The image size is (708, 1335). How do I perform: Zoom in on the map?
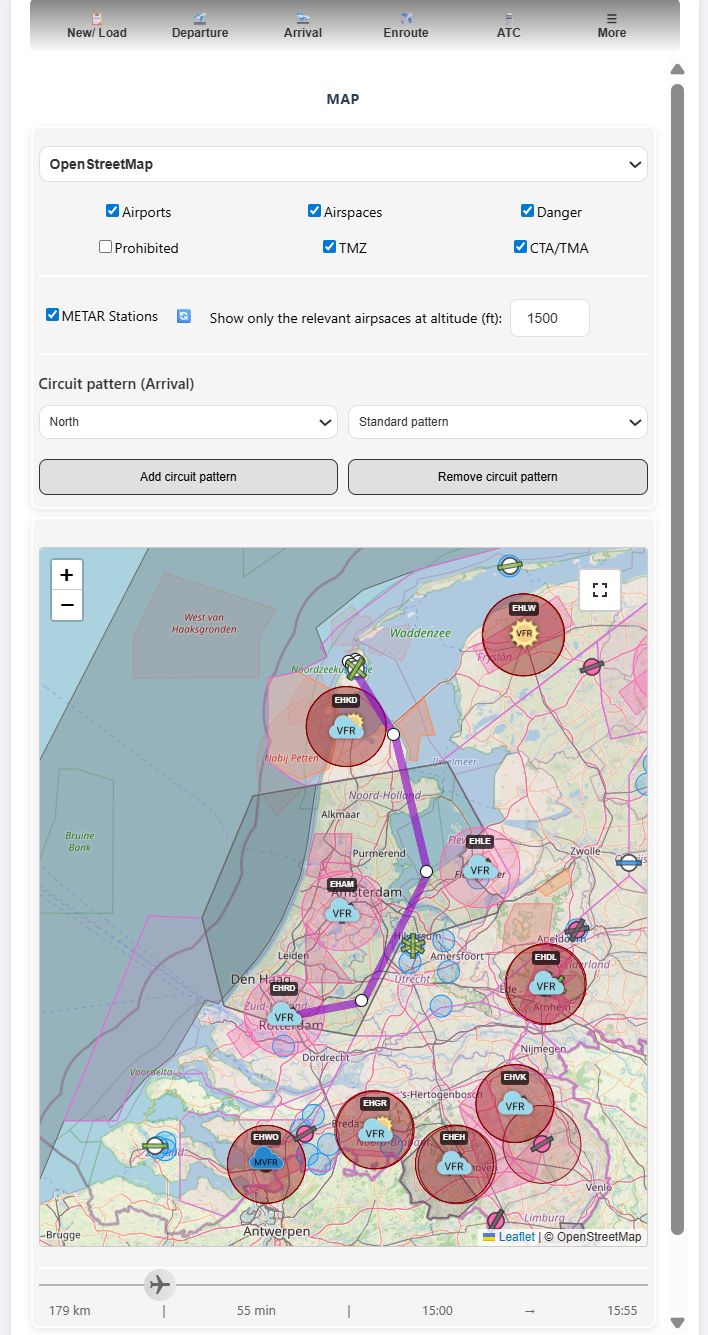(67, 575)
